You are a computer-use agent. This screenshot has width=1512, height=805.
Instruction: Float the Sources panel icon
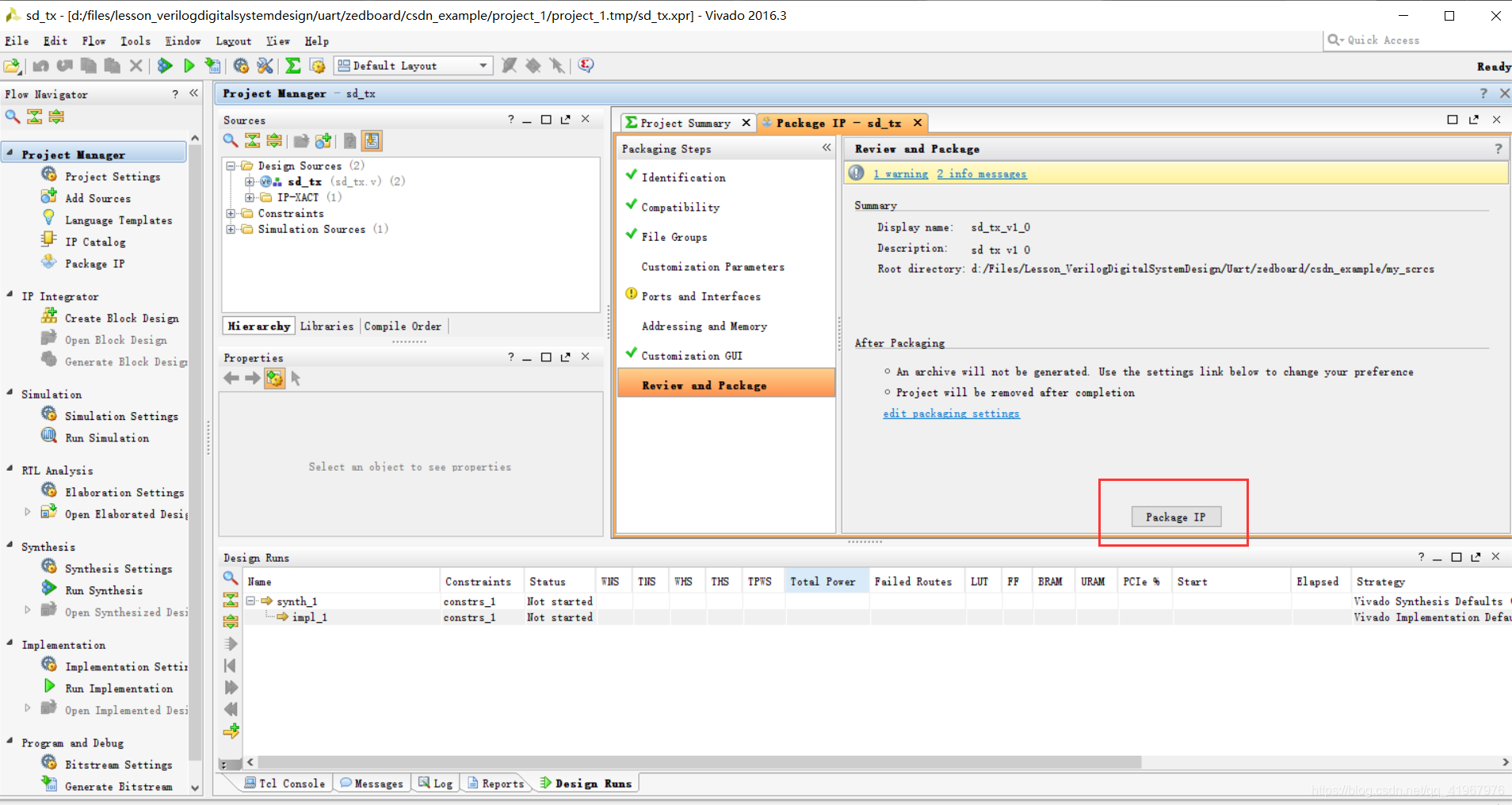(x=565, y=120)
